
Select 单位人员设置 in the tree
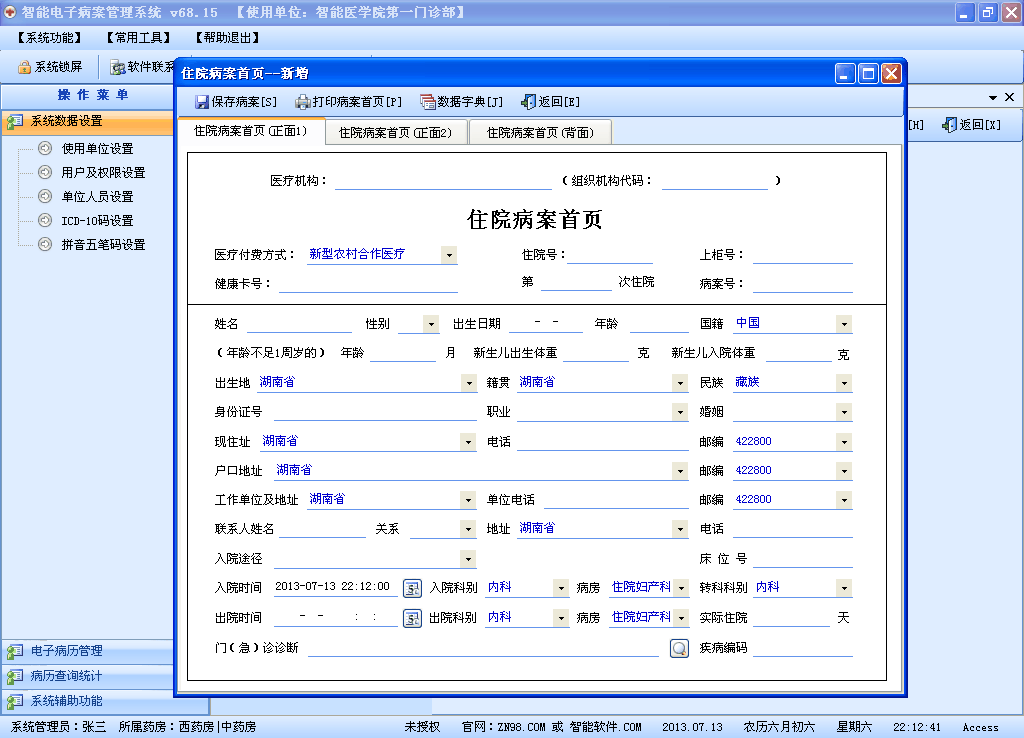(97, 197)
